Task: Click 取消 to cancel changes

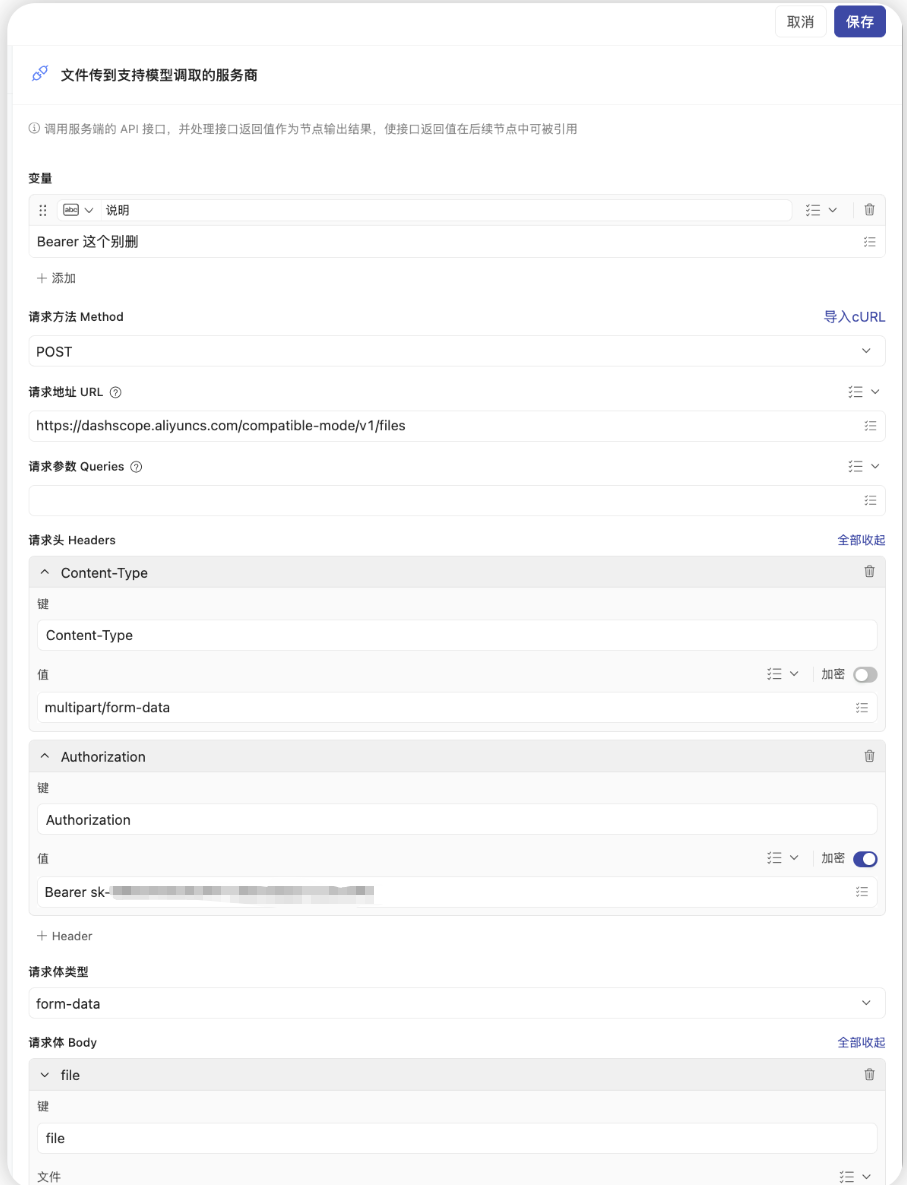Action: (800, 22)
